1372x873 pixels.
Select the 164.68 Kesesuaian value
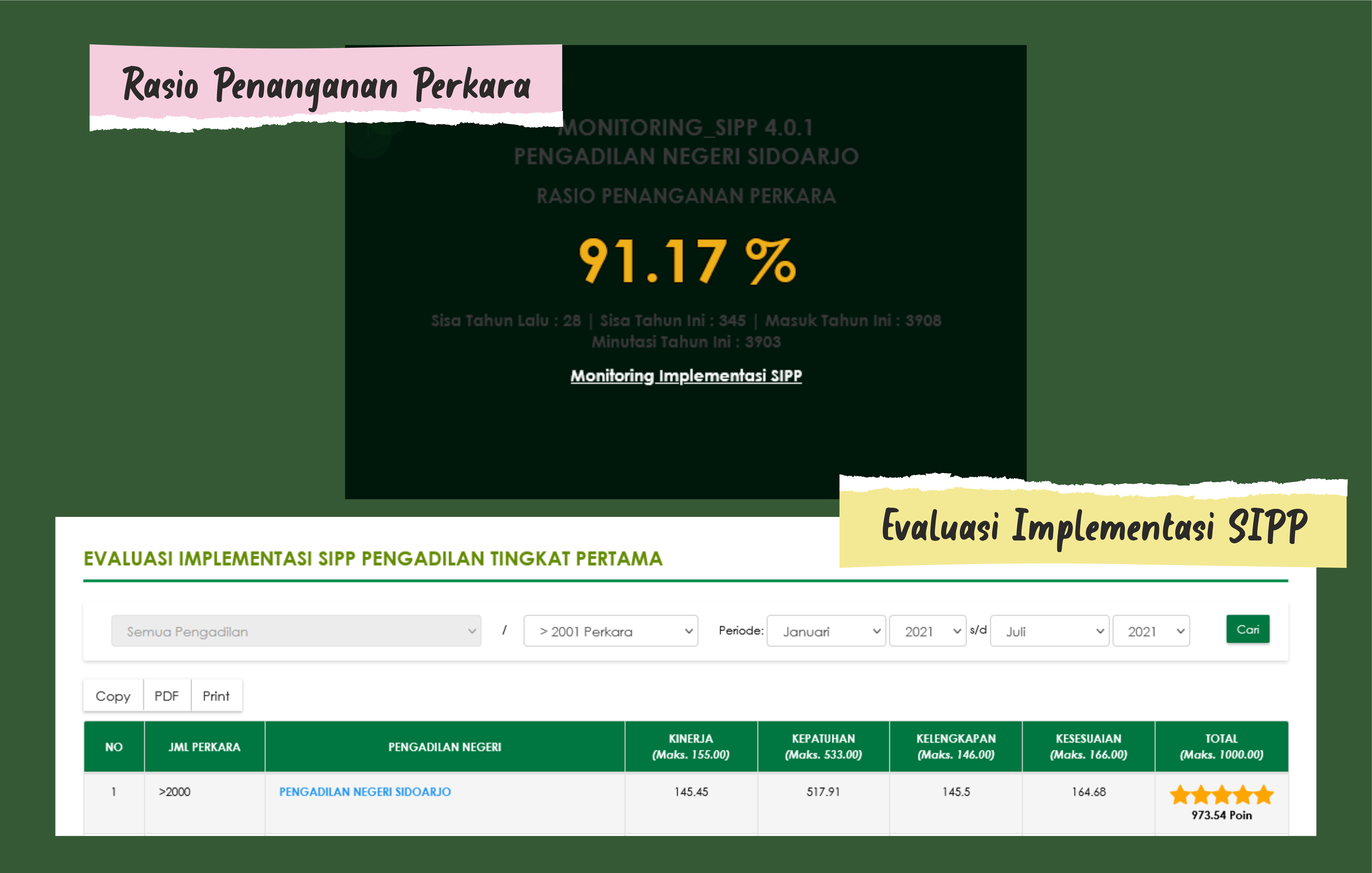tap(1089, 792)
